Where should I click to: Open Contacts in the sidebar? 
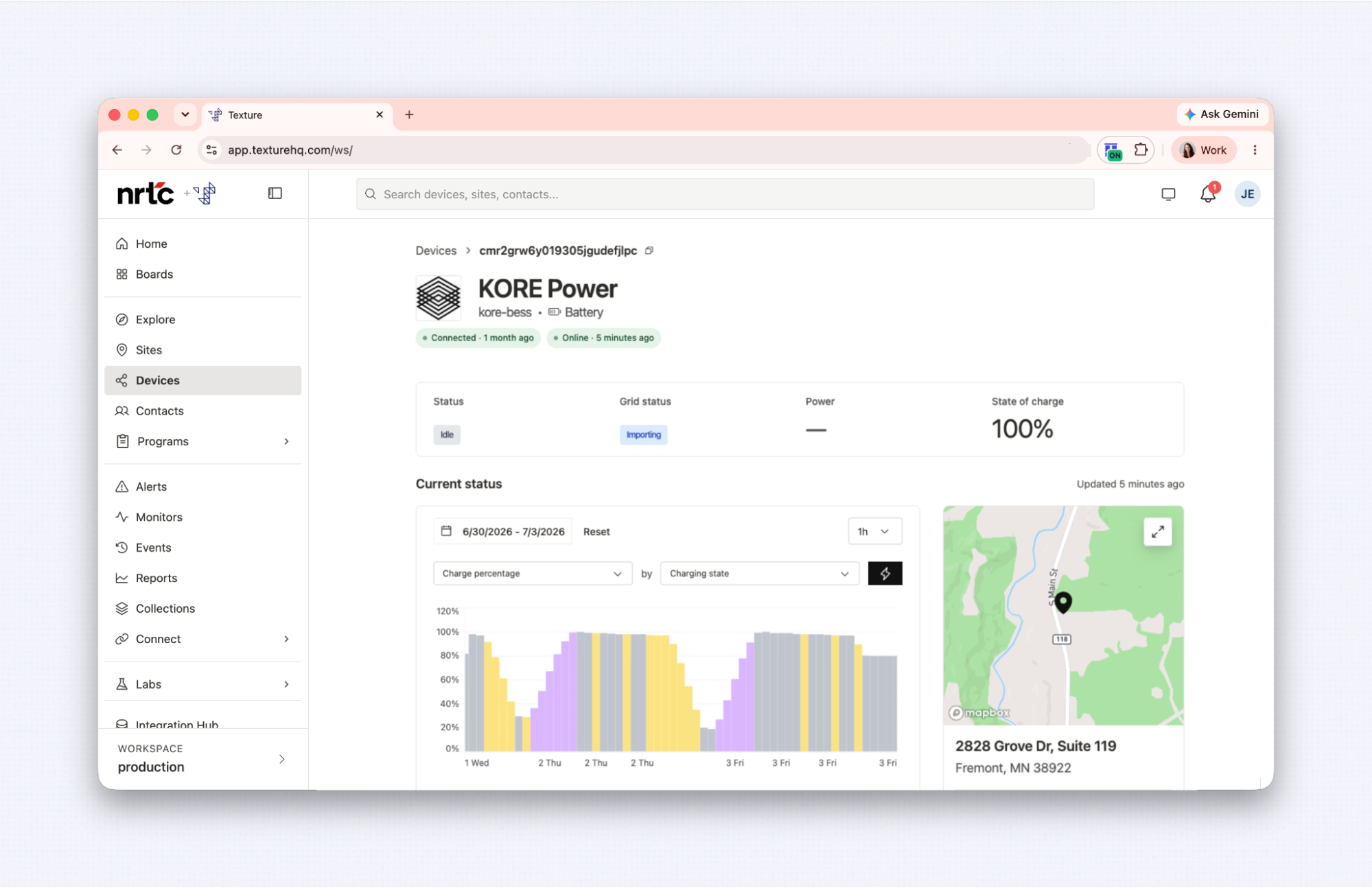click(x=202, y=411)
